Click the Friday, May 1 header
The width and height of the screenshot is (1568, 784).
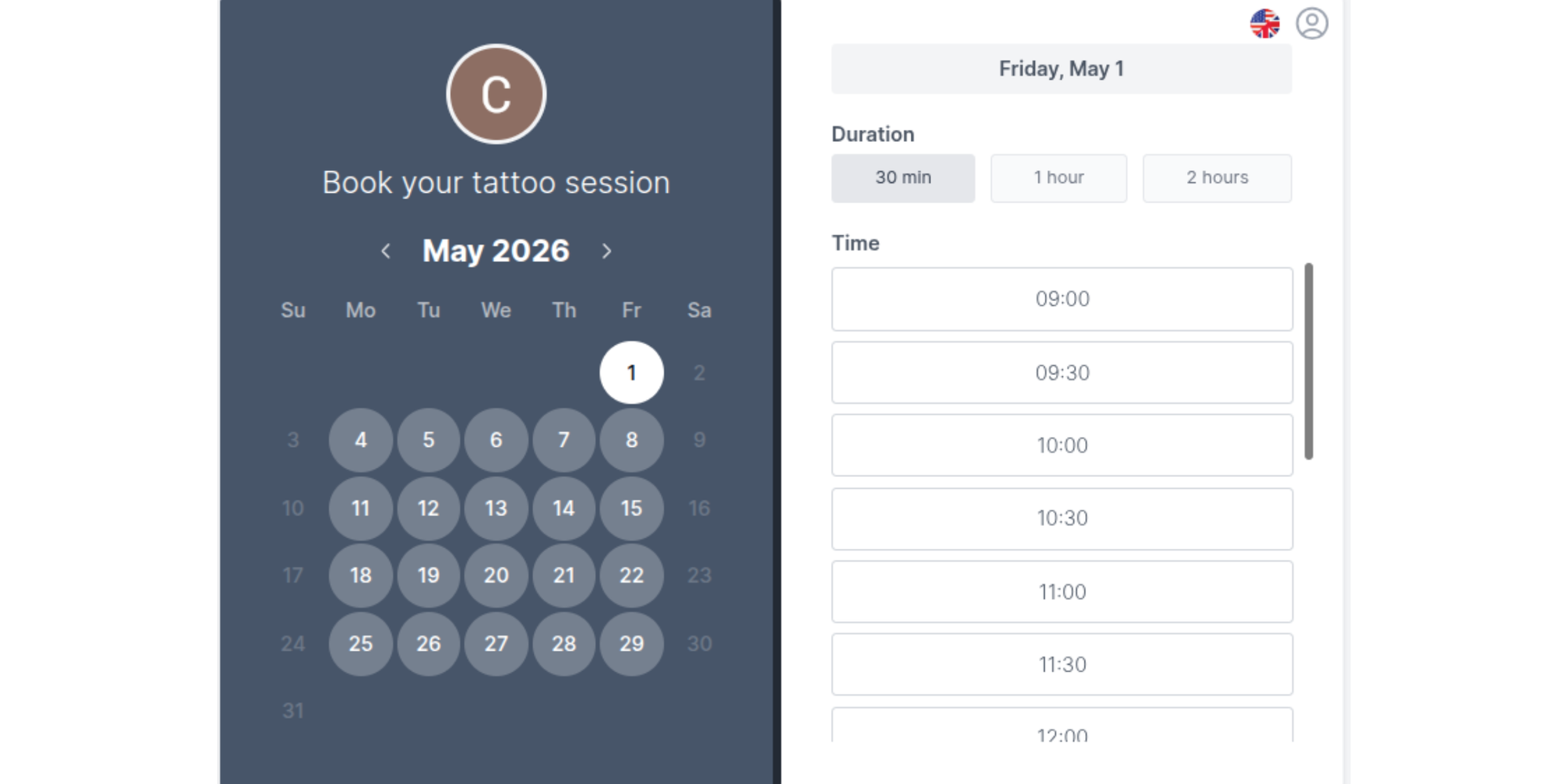coord(1062,68)
